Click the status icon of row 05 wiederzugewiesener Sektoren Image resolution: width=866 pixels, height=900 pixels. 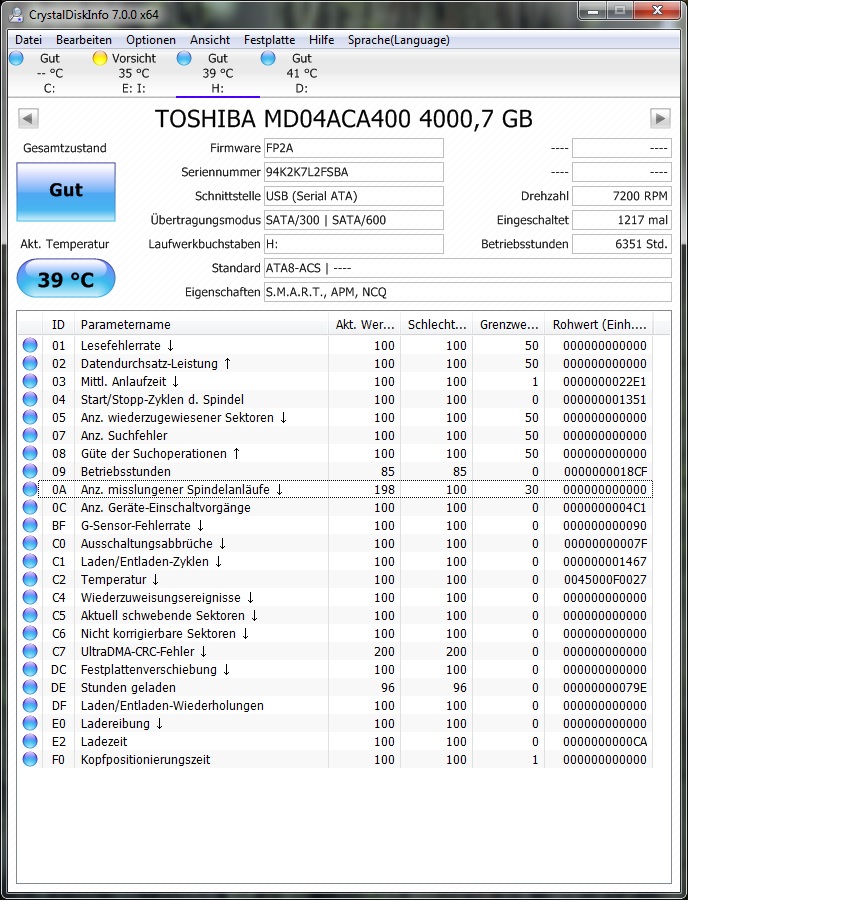30,417
